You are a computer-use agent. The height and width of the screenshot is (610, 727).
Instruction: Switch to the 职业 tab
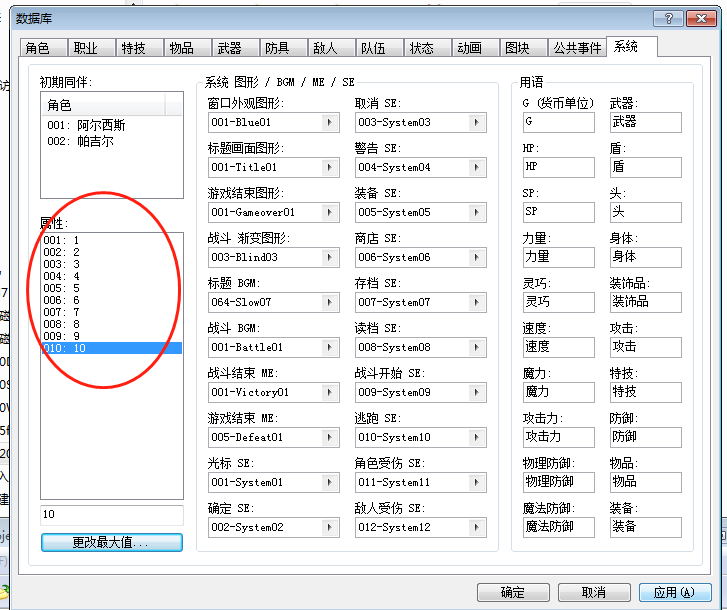pyautogui.click(x=92, y=48)
